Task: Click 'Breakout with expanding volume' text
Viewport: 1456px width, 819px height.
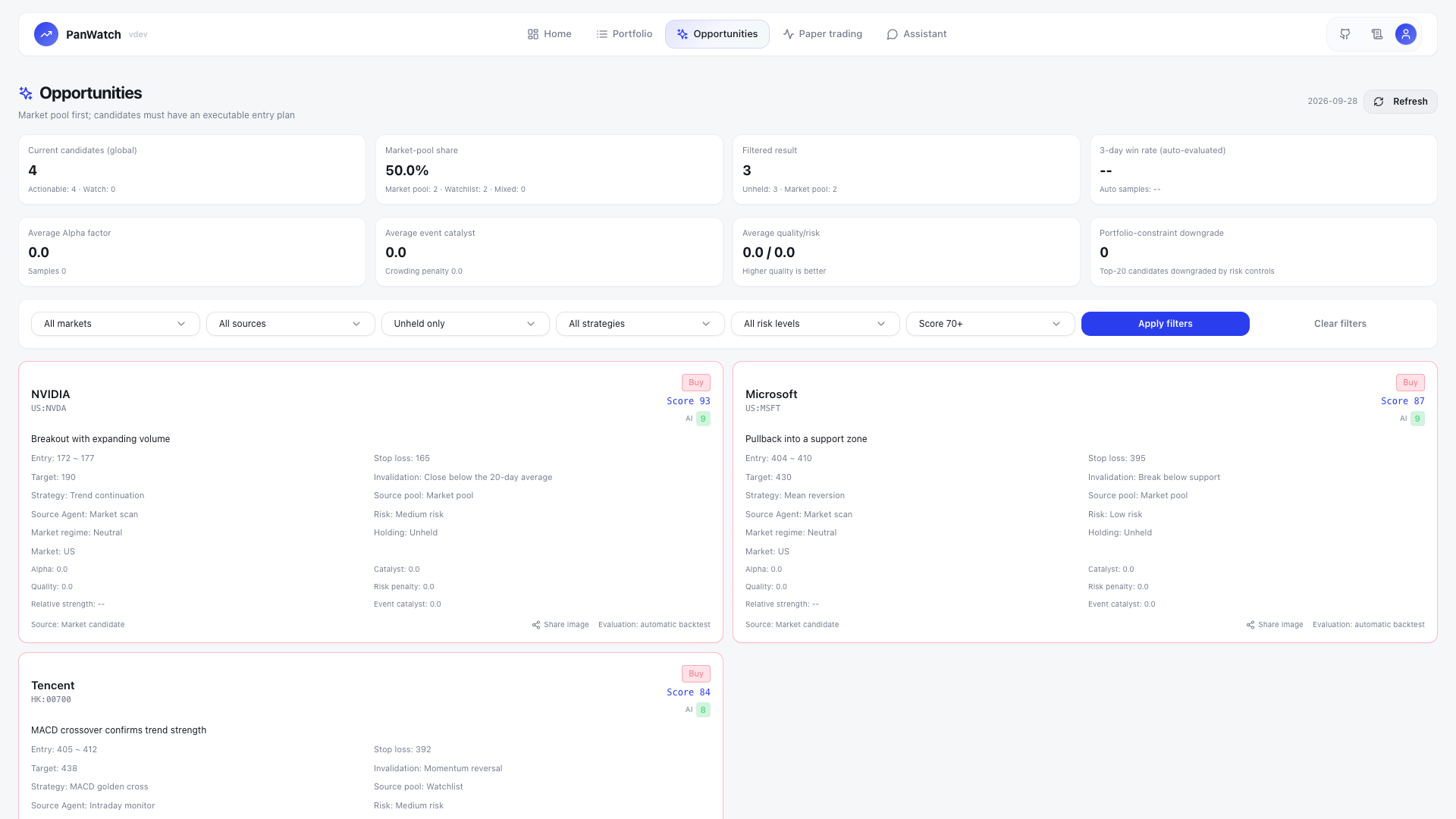Action: pyautogui.click(x=100, y=439)
